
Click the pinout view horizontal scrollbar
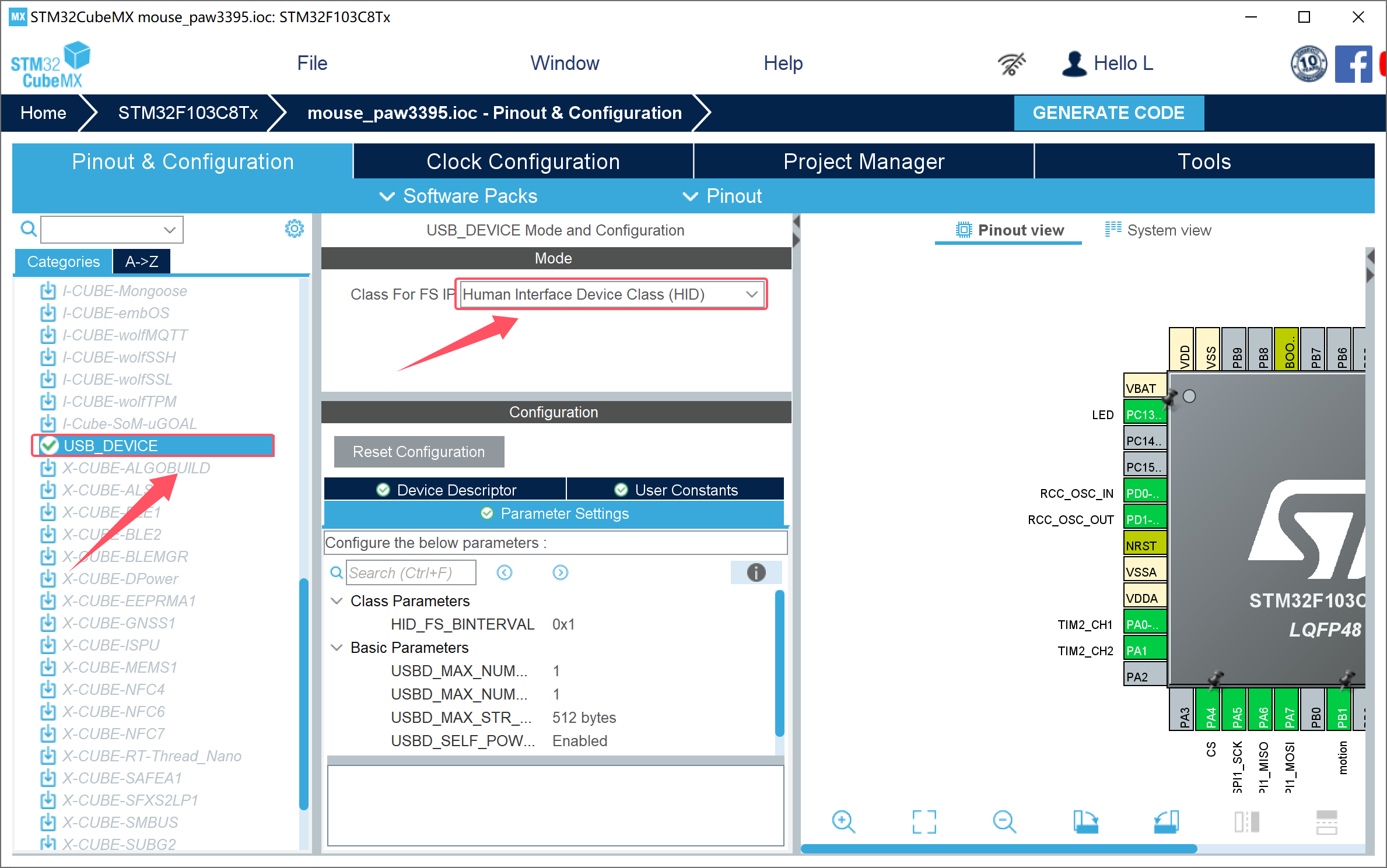999,849
